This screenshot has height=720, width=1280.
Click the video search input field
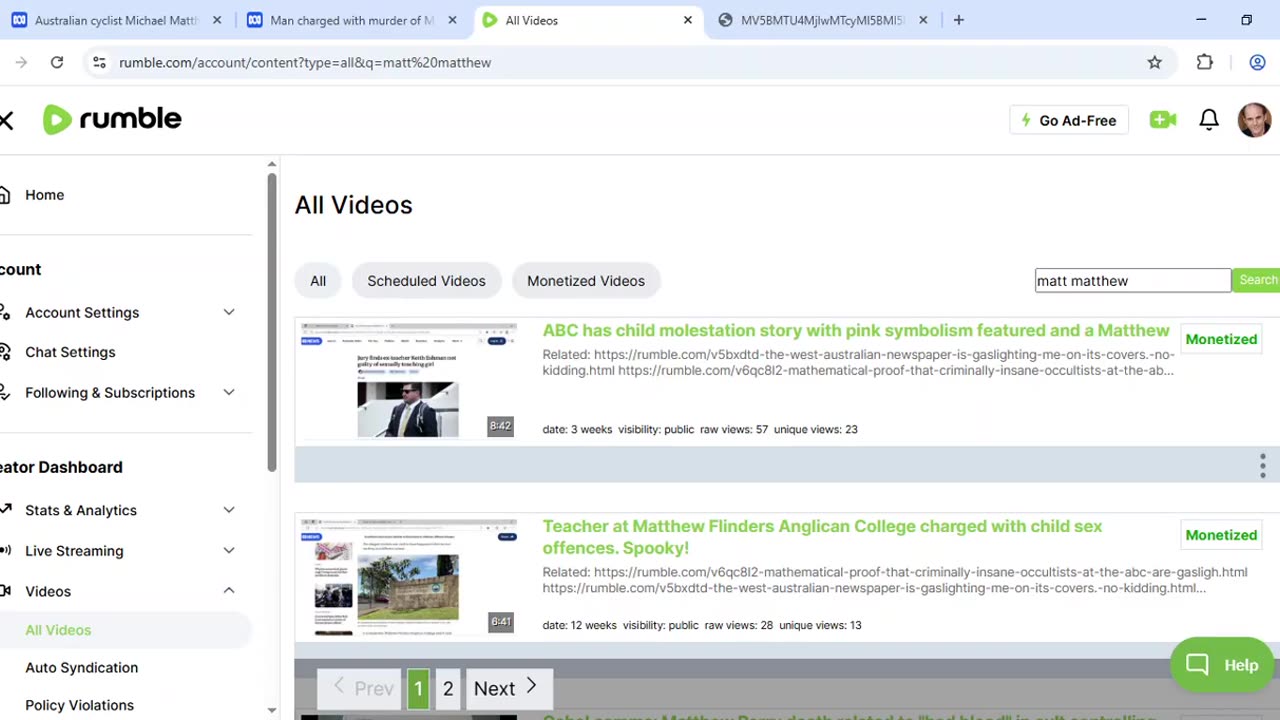[1132, 281]
